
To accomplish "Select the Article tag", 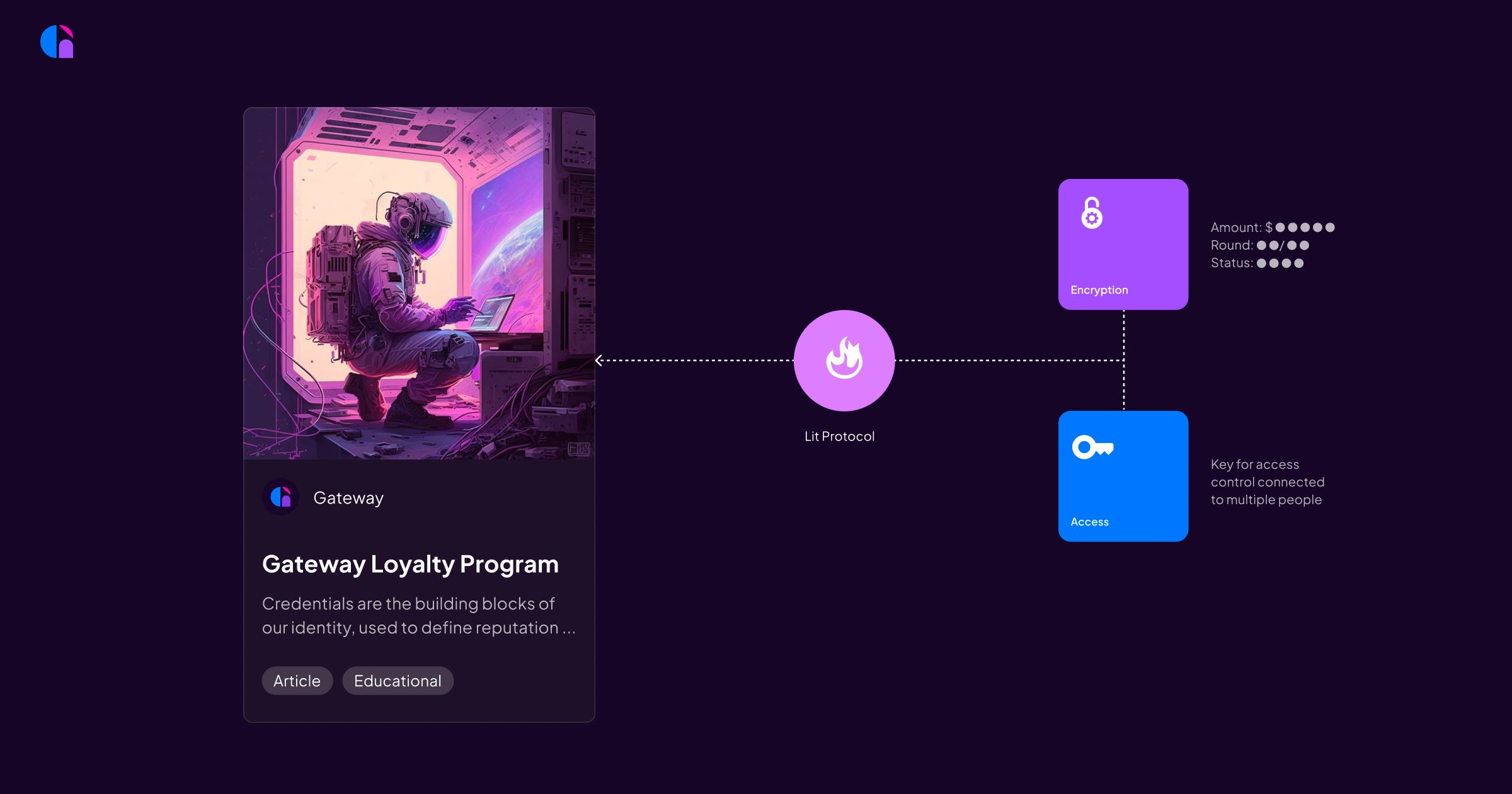I will (297, 681).
